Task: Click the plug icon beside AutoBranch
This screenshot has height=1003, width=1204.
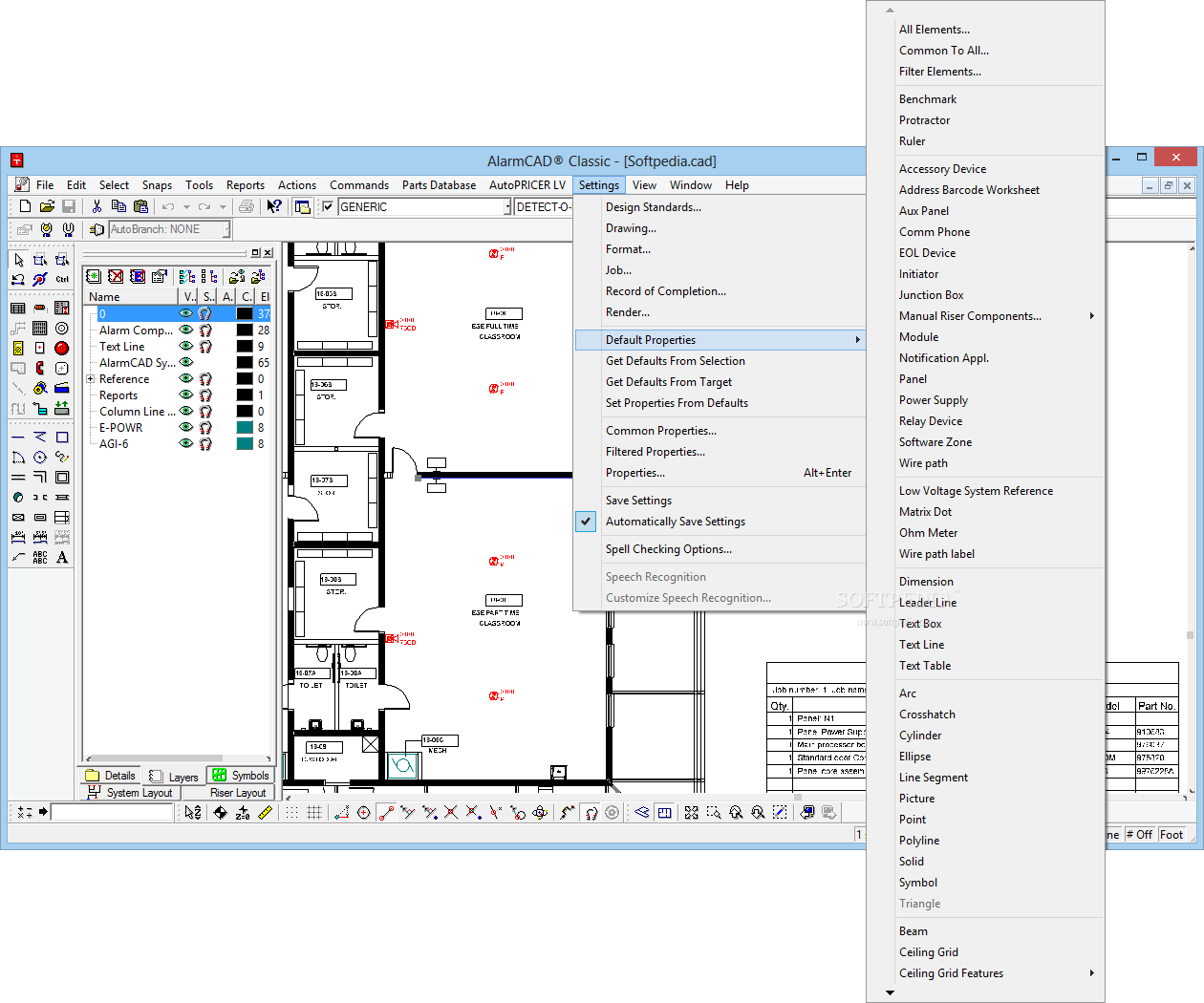Action: coord(97,229)
